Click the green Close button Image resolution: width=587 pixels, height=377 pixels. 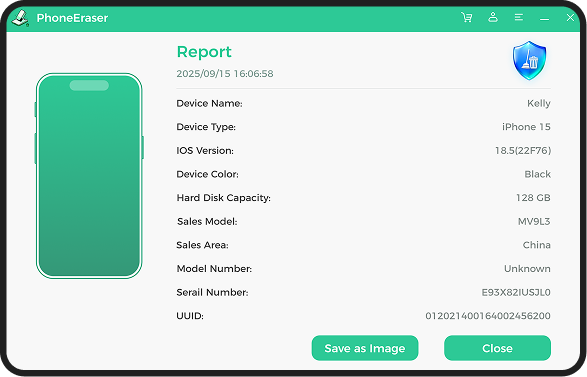[x=497, y=348]
